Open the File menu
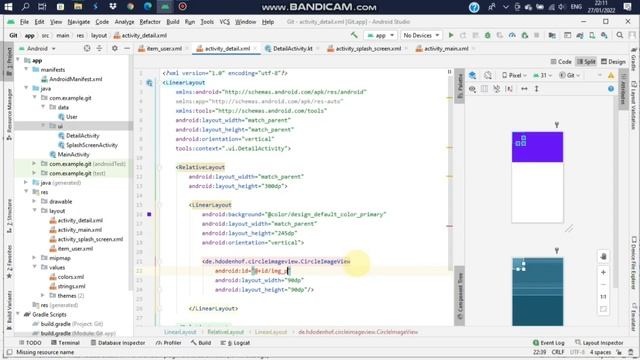The width and height of the screenshot is (640, 360). point(24,22)
